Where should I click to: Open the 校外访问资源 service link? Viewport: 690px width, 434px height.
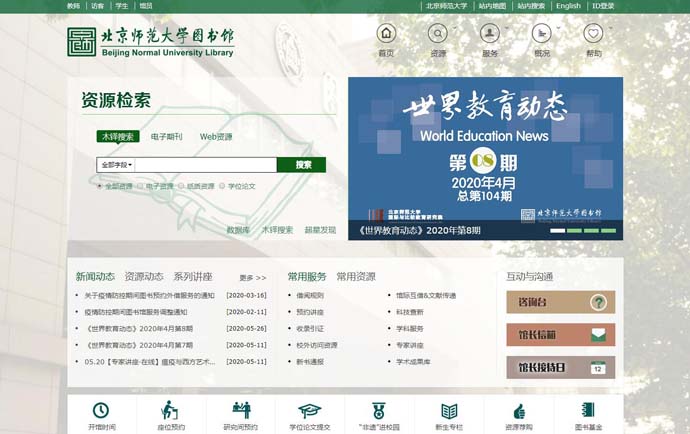[317, 346]
